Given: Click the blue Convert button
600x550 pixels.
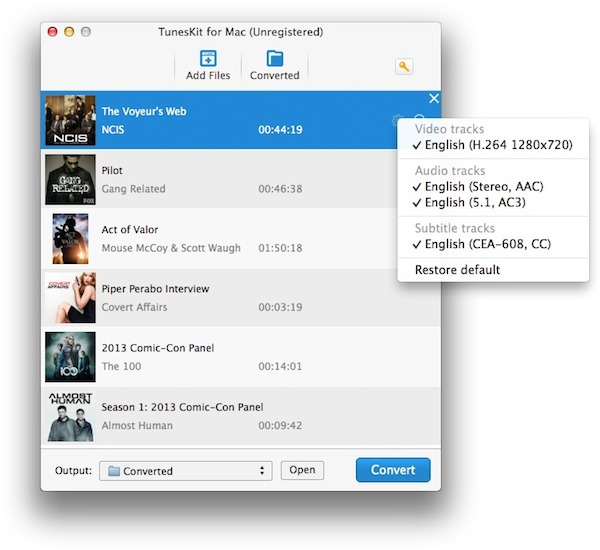Looking at the screenshot, I should point(393,470).
